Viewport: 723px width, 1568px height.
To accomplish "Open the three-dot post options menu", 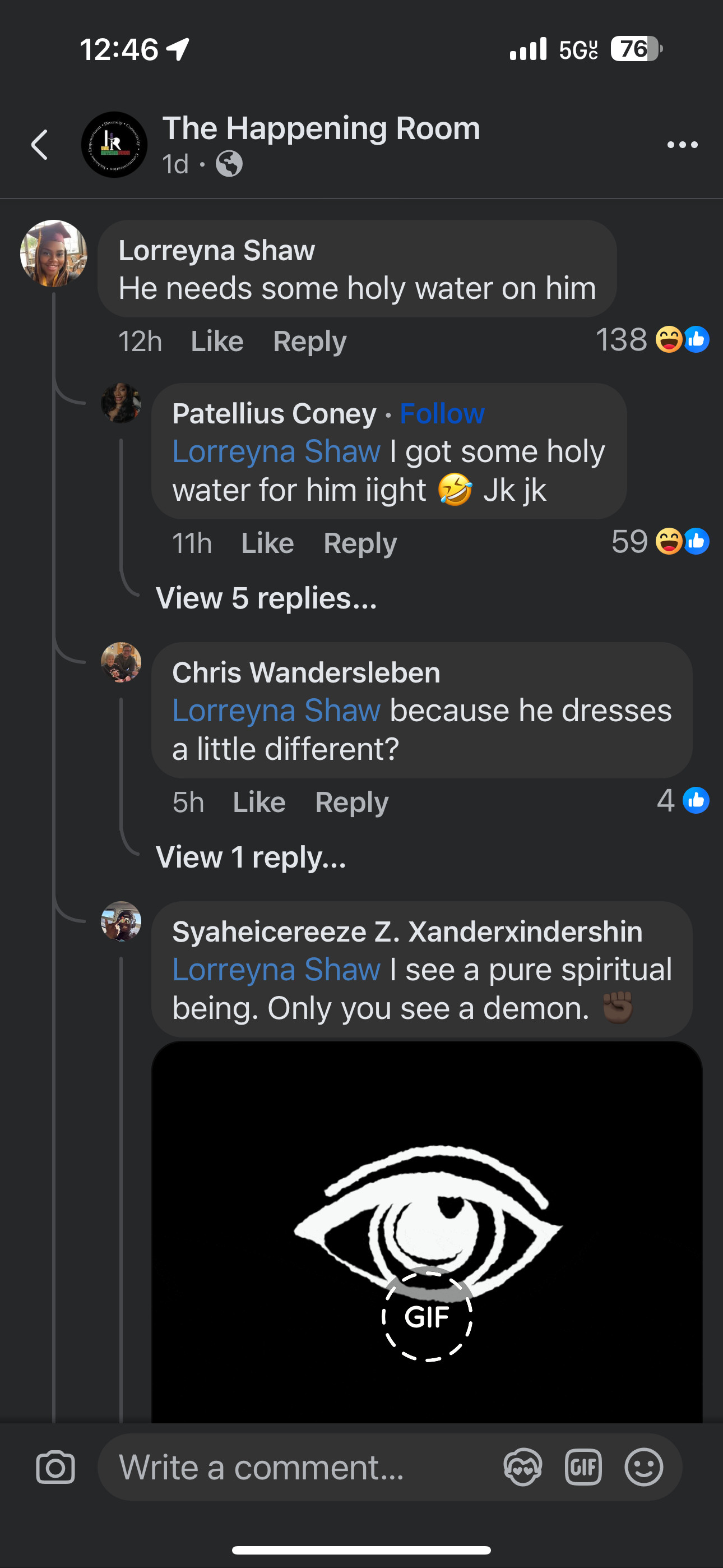I will point(682,145).
